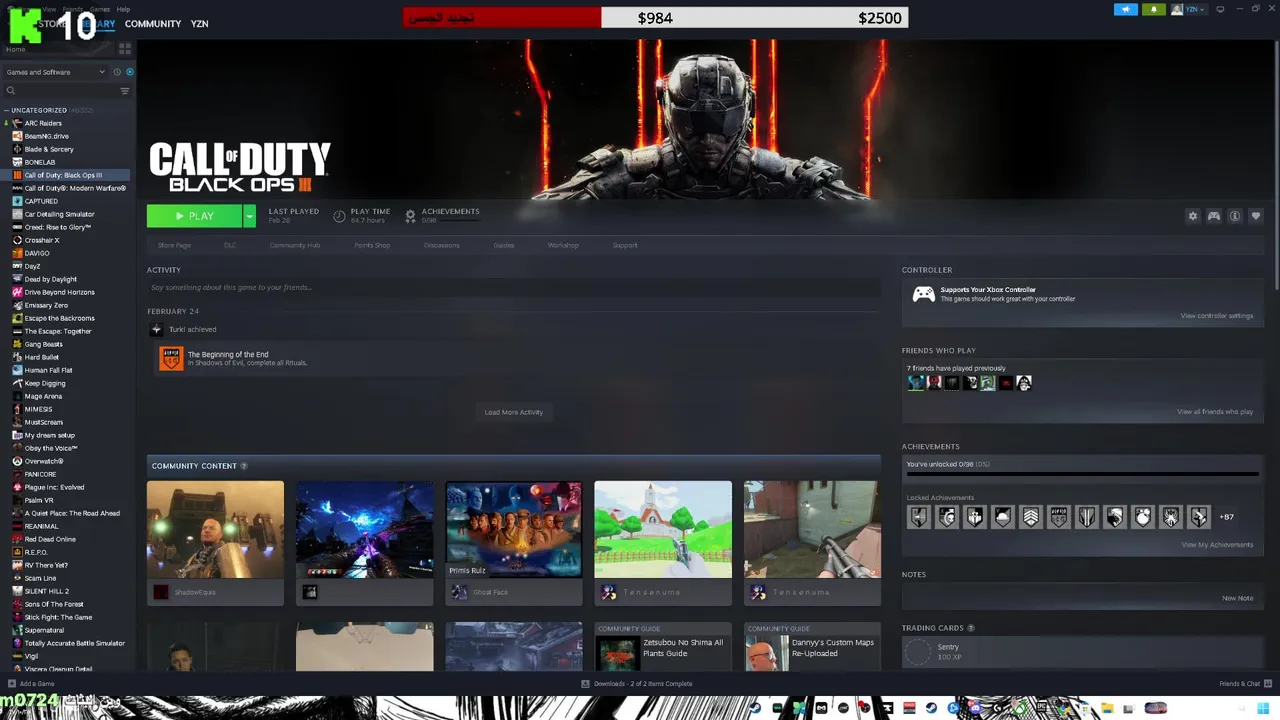Open the YZN profile navigation menu
The height and width of the screenshot is (720, 1280).
199,23
